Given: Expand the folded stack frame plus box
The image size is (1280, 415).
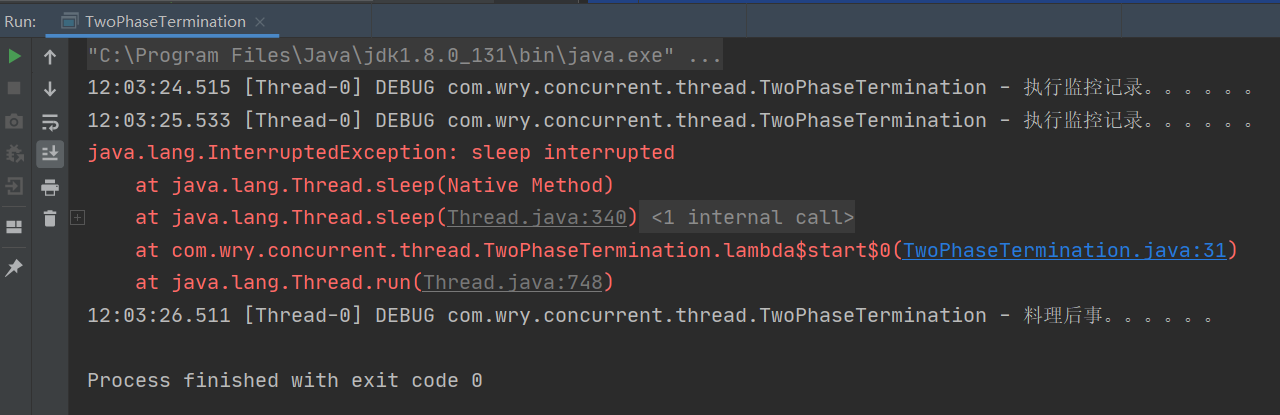Looking at the screenshot, I should 78,217.
